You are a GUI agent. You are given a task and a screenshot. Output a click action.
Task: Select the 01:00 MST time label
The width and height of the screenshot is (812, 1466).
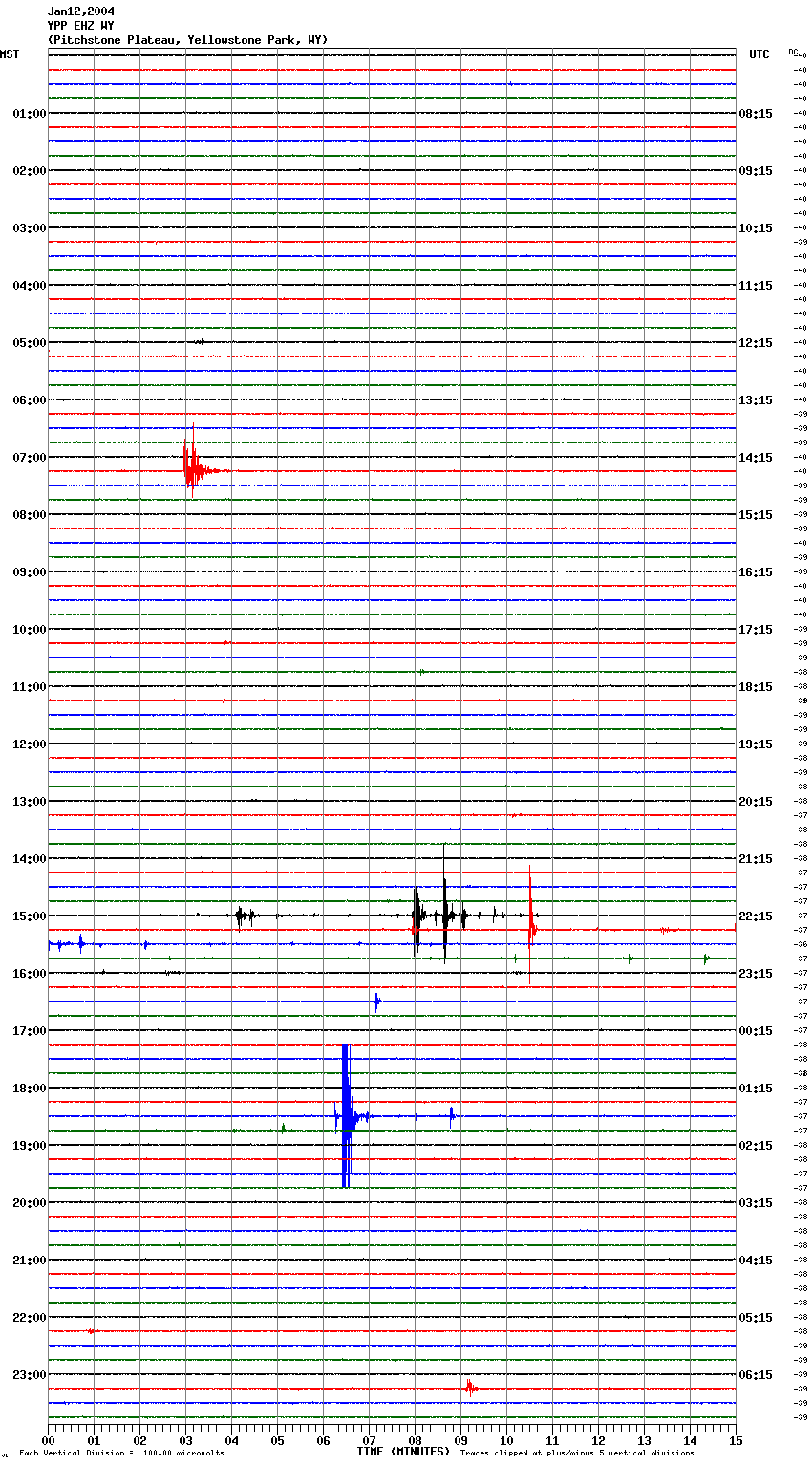pyautogui.click(x=29, y=114)
